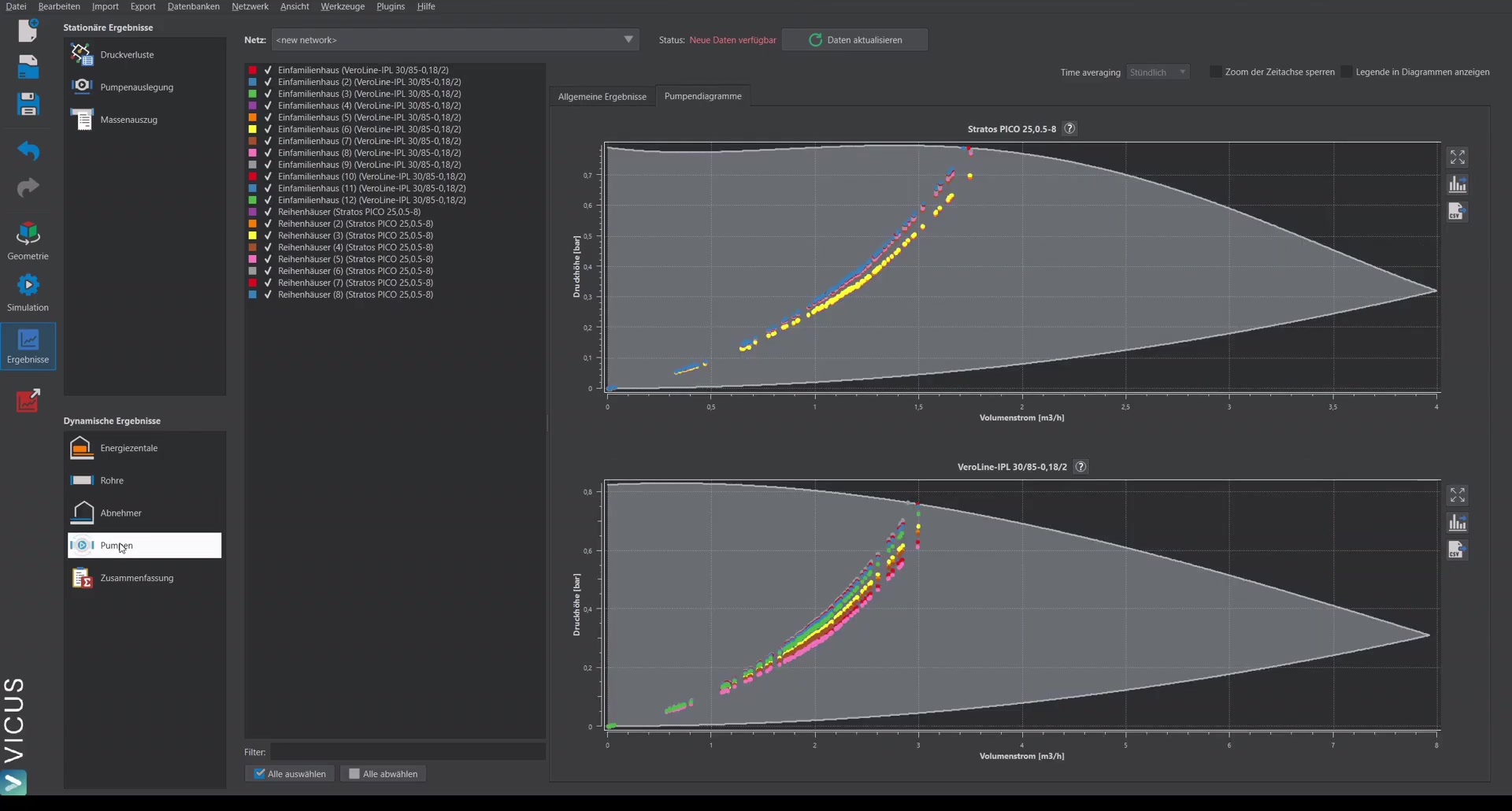1512x811 pixels.
Task: Open the Werkzeuge menu
Action: tap(343, 6)
